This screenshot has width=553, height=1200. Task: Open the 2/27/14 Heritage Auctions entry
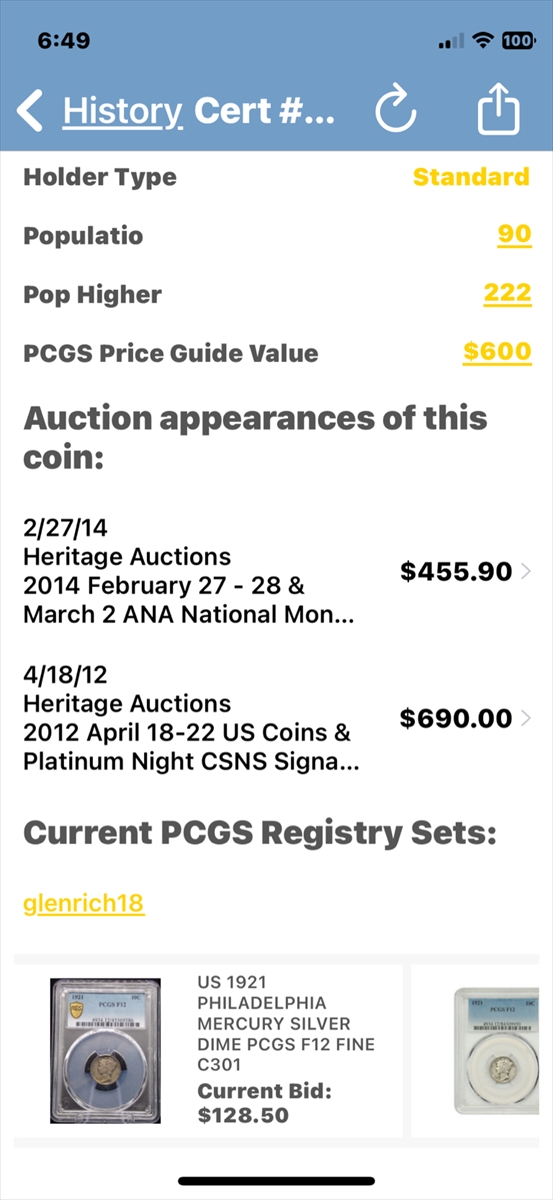point(276,572)
